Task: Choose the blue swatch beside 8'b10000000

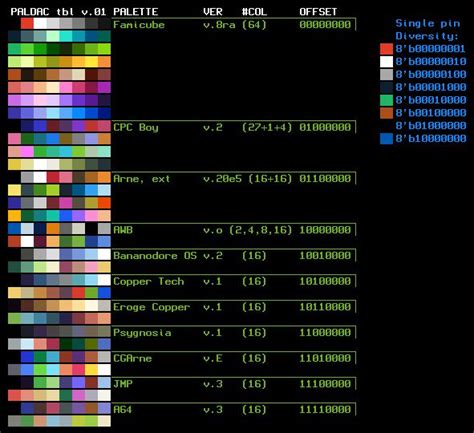Action: point(386,139)
